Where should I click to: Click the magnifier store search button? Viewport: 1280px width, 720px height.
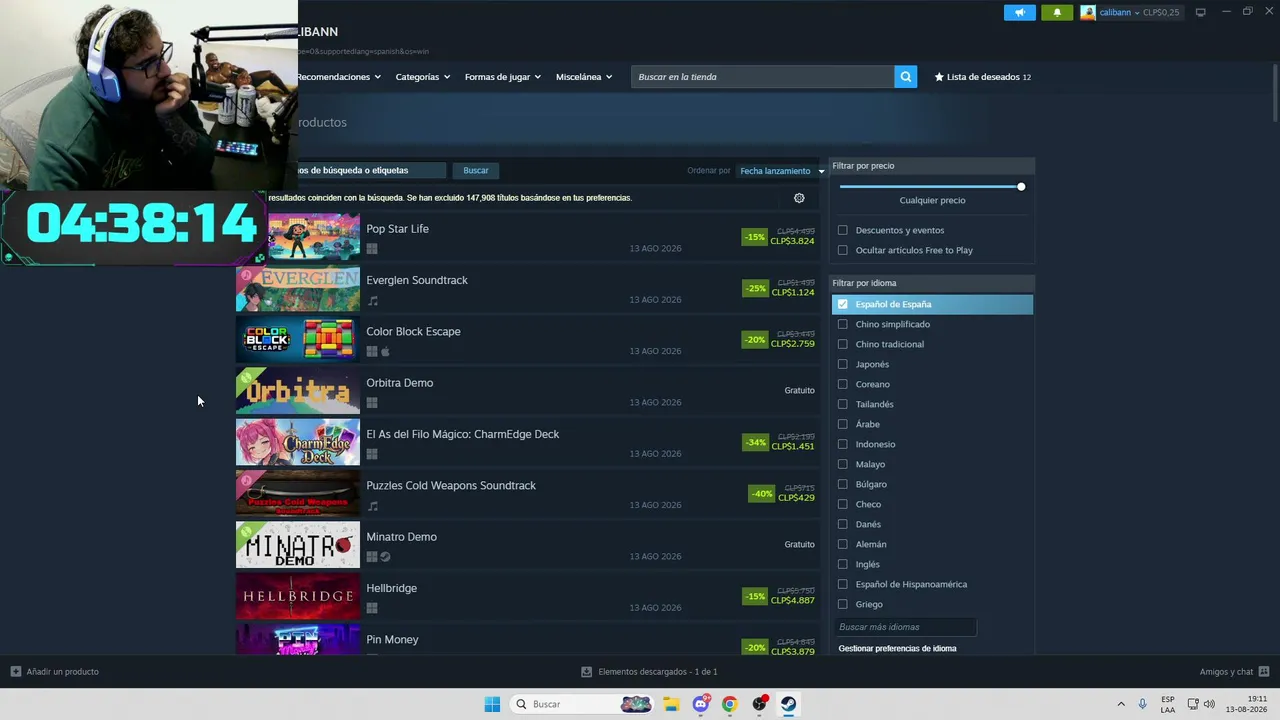pos(905,77)
